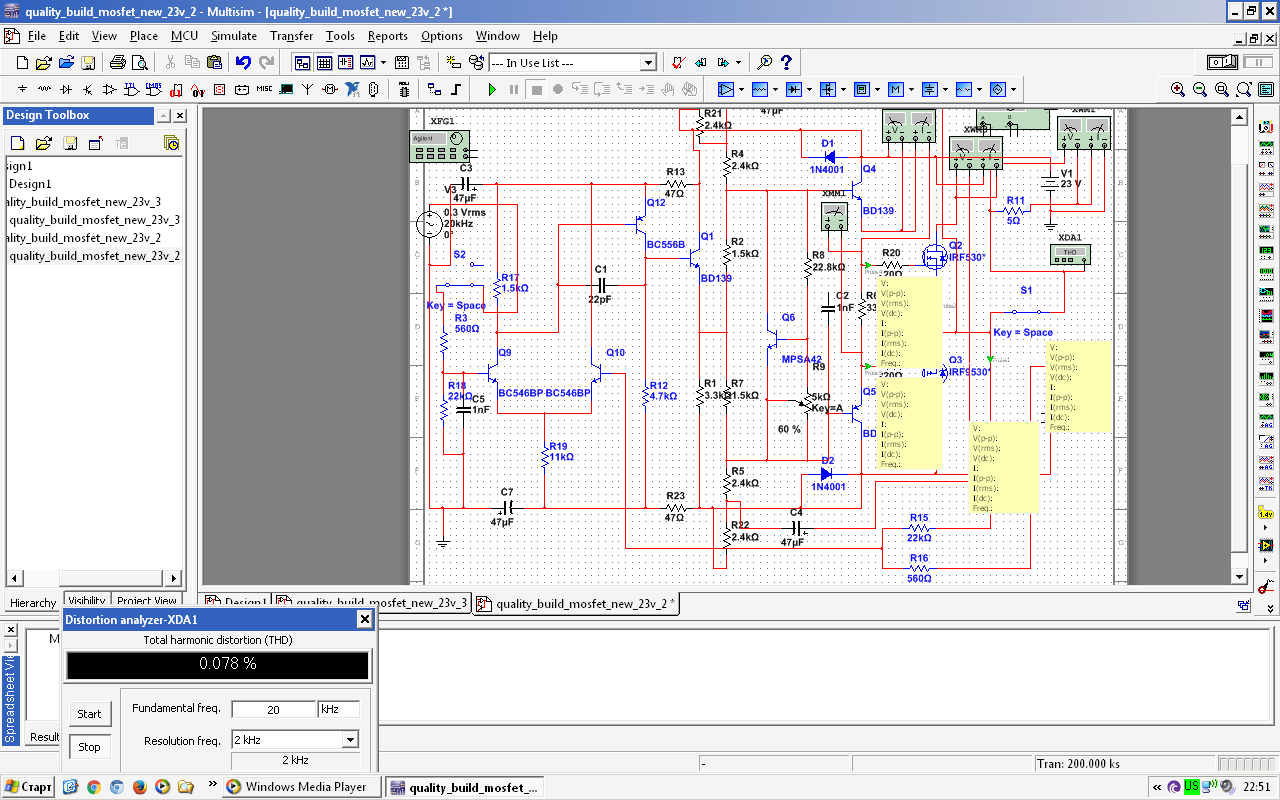The width and height of the screenshot is (1280, 800).
Task: Click the Zoom out magnifier icon
Action: 1200,89
